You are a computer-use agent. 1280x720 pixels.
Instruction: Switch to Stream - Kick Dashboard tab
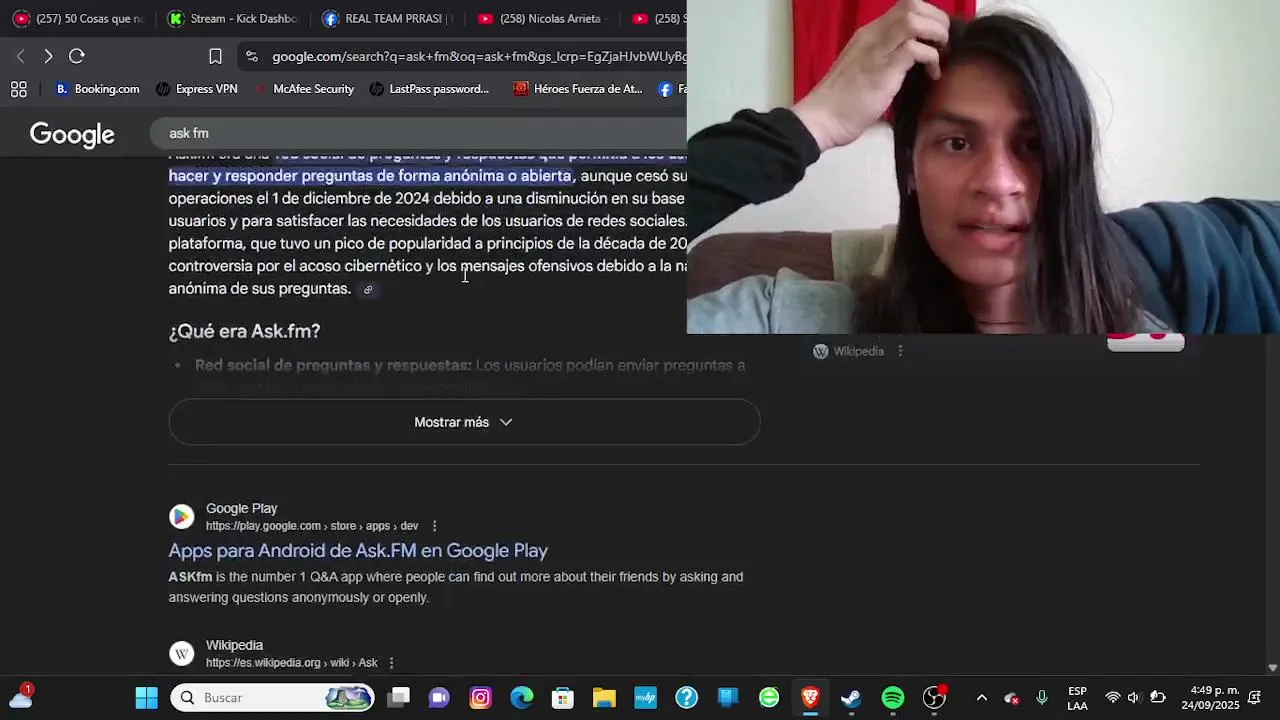[232, 18]
